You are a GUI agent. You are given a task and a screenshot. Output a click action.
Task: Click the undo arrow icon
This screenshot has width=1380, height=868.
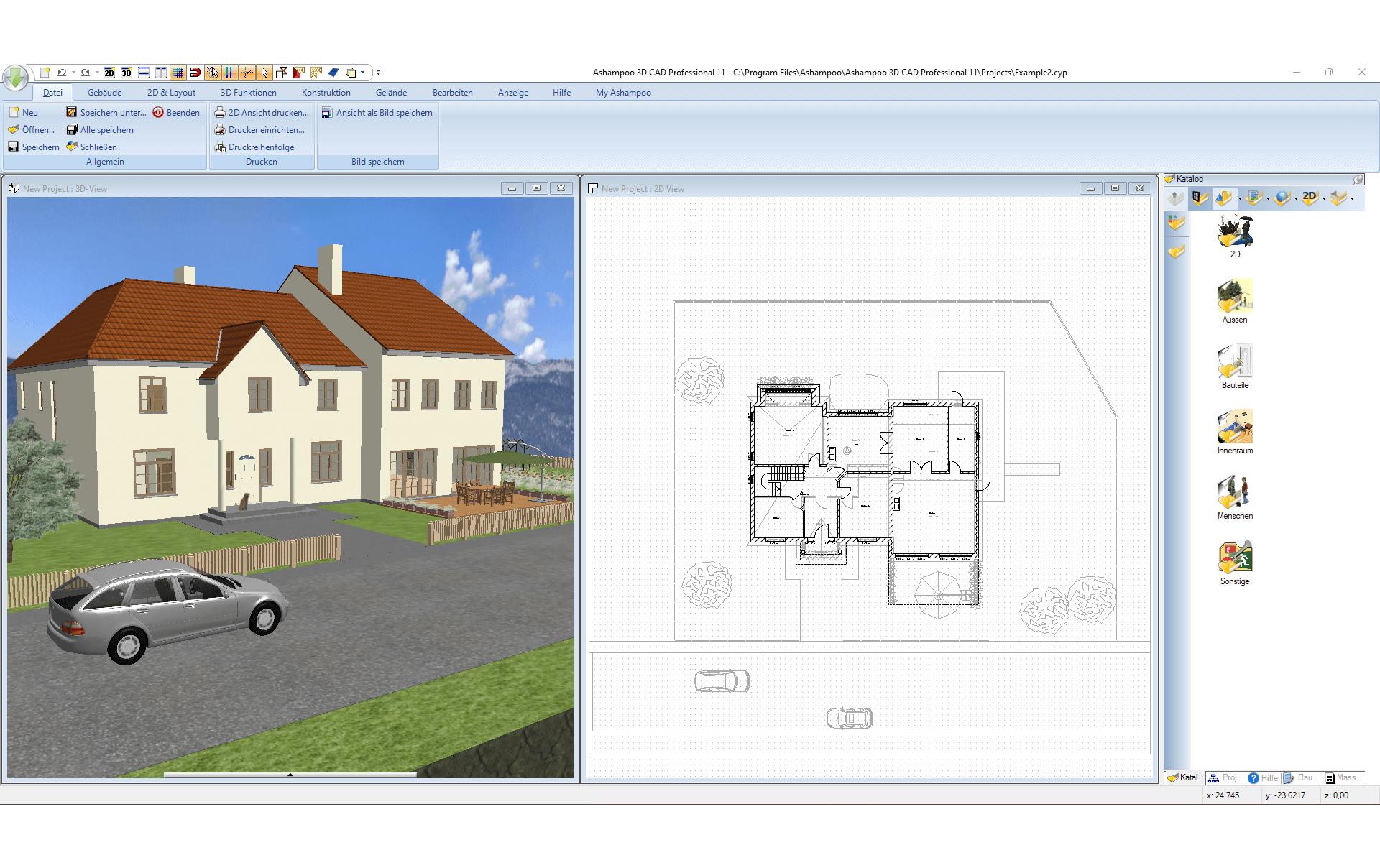point(62,73)
